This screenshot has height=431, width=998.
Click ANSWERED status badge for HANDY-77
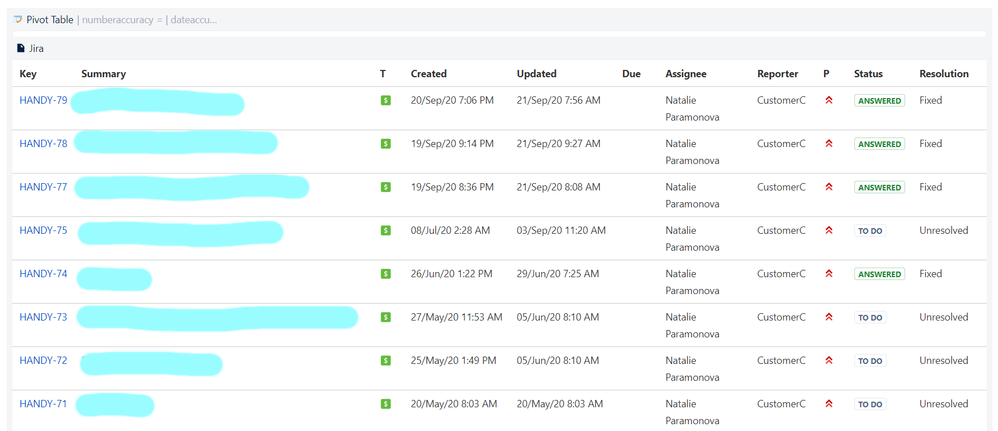coord(879,187)
